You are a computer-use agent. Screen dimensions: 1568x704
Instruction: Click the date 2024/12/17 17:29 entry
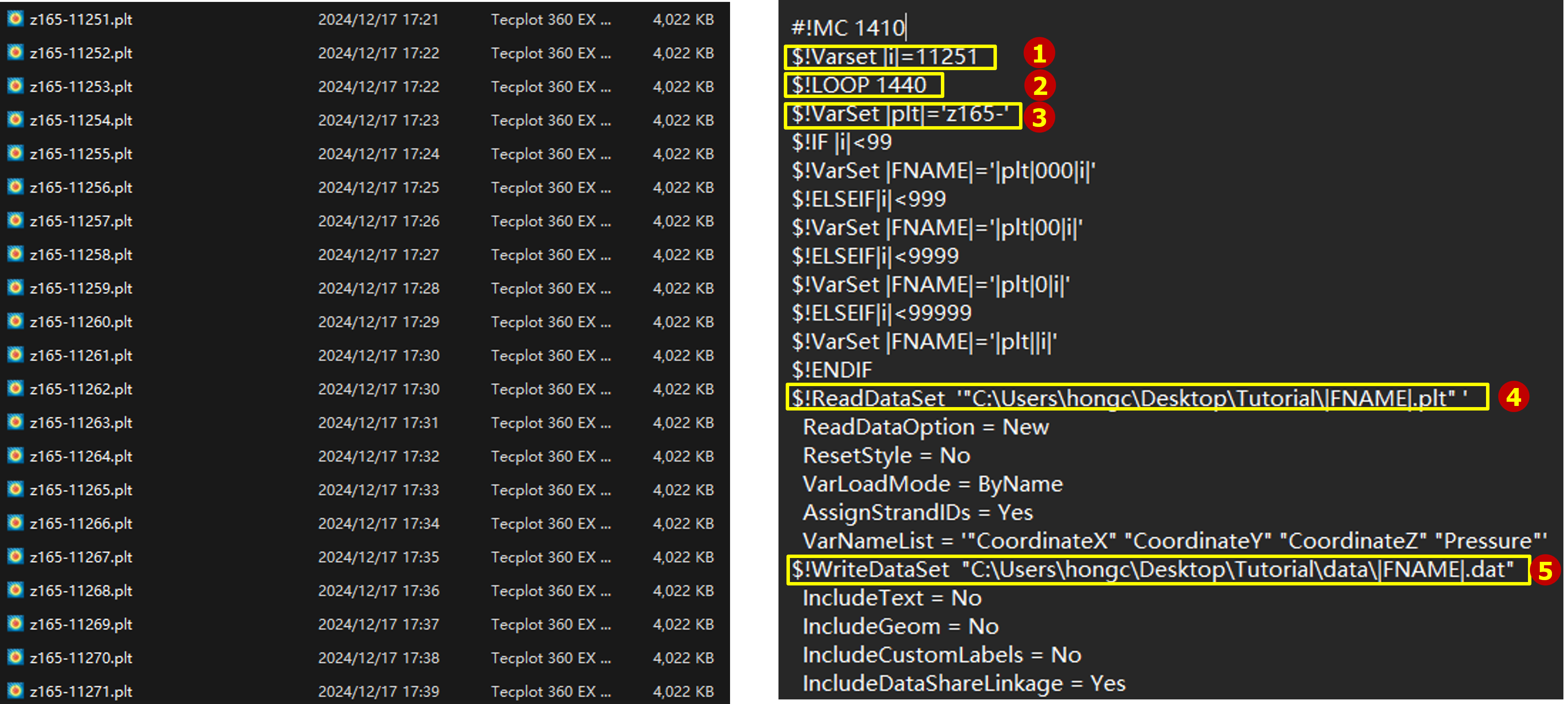point(378,321)
